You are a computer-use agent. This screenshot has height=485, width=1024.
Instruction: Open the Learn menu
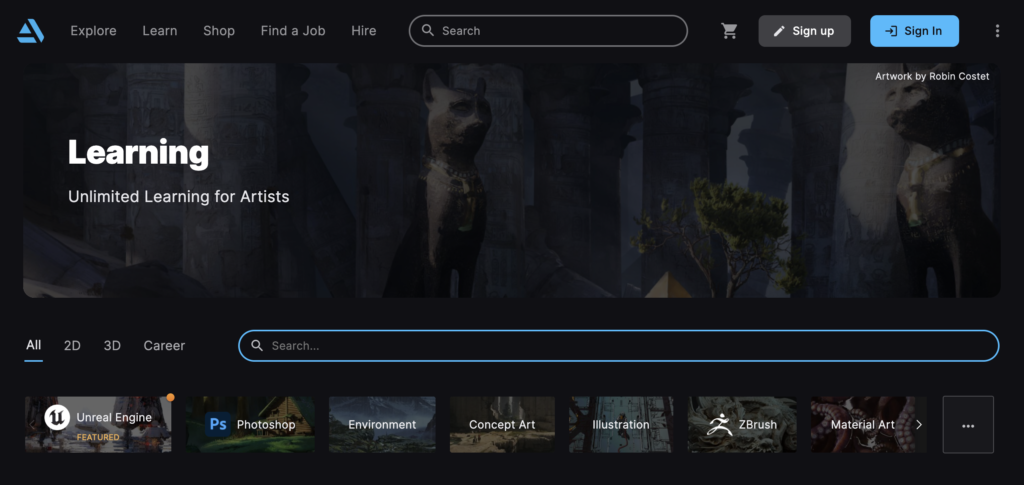pyautogui.click(x=159, y=31)
